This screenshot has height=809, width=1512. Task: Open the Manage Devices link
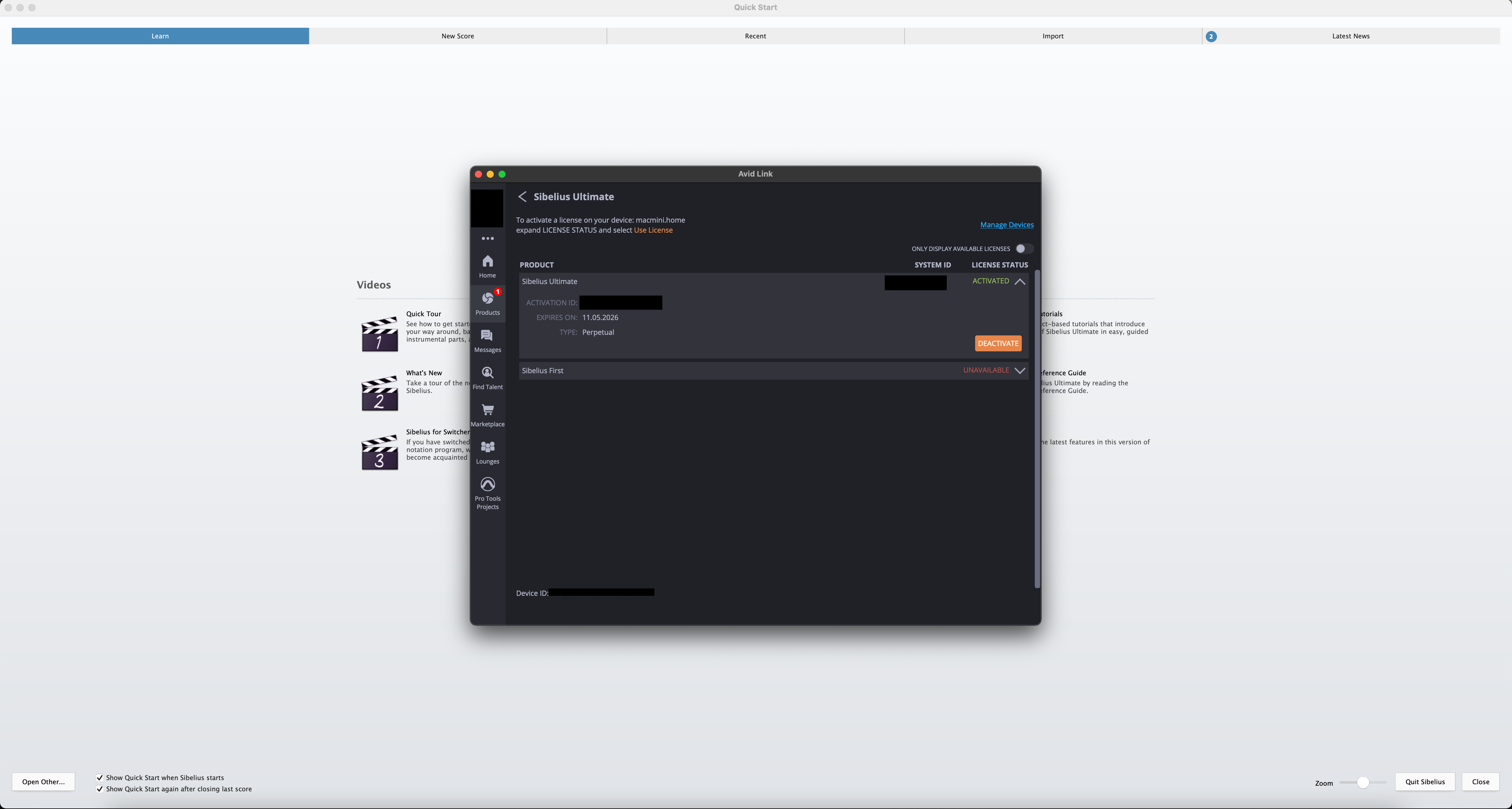point(1007,225)
